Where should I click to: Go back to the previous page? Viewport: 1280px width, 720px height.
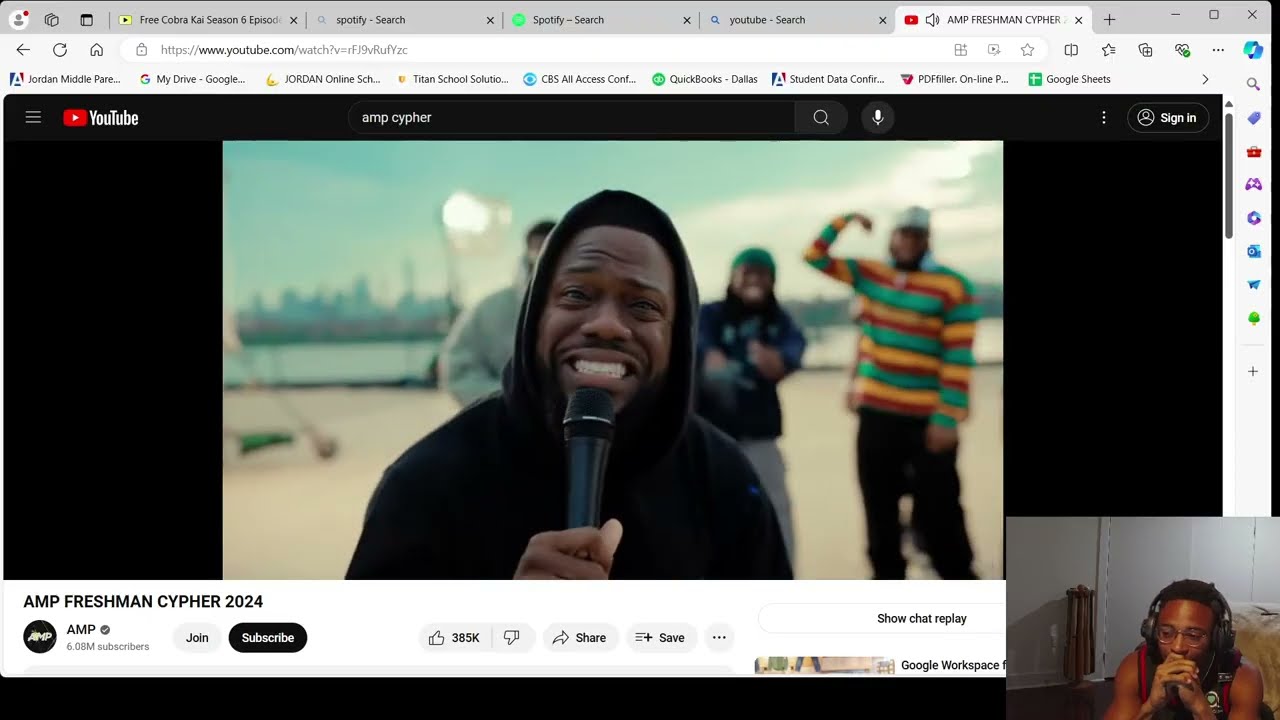tap(23, 50)
